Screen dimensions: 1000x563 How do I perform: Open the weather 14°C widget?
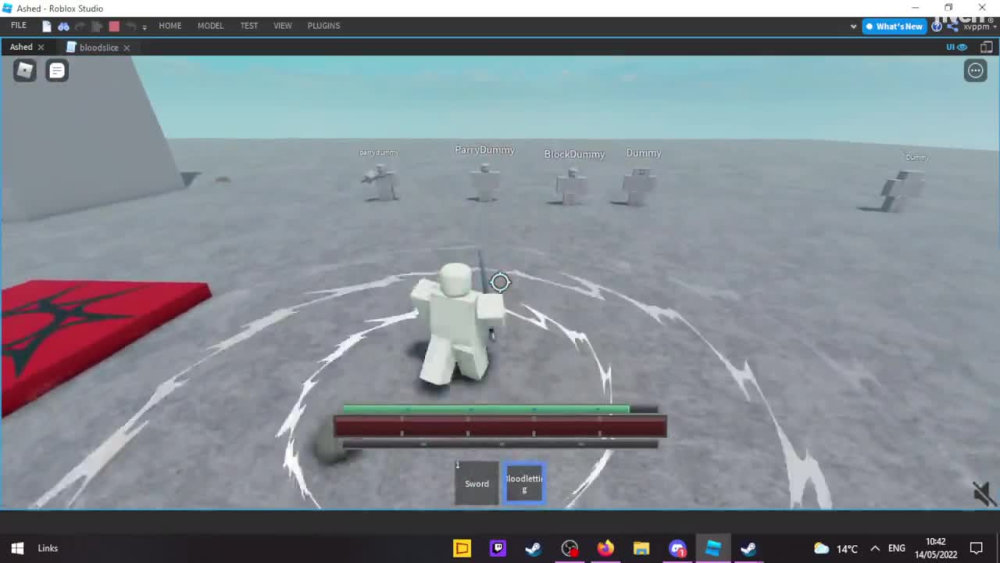point(835,548)
